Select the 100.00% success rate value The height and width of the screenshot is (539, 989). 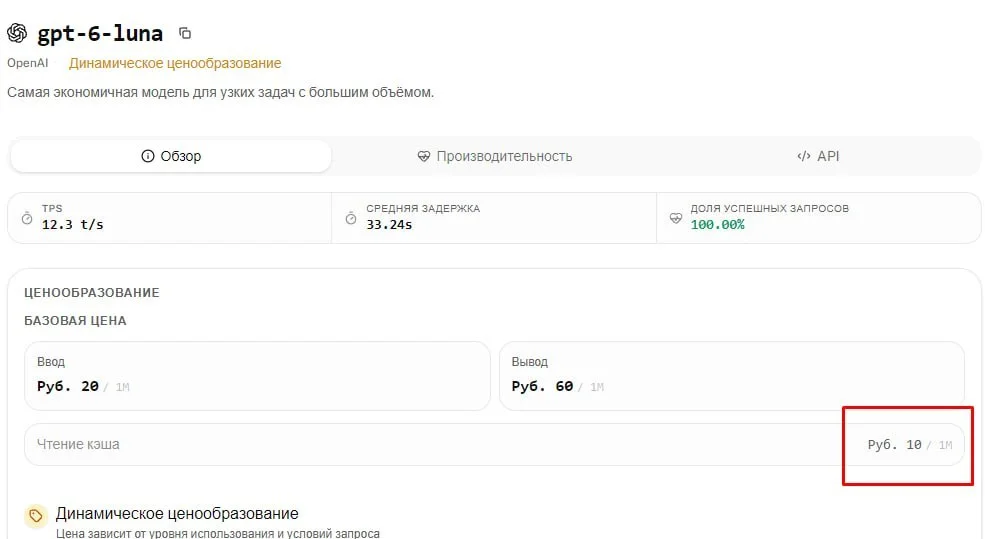[717, 224]
